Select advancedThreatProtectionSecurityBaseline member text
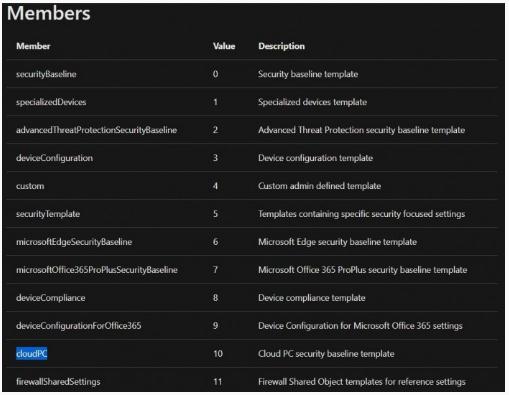509x395 pixels. pyautogui.click(x=97, y=130)
